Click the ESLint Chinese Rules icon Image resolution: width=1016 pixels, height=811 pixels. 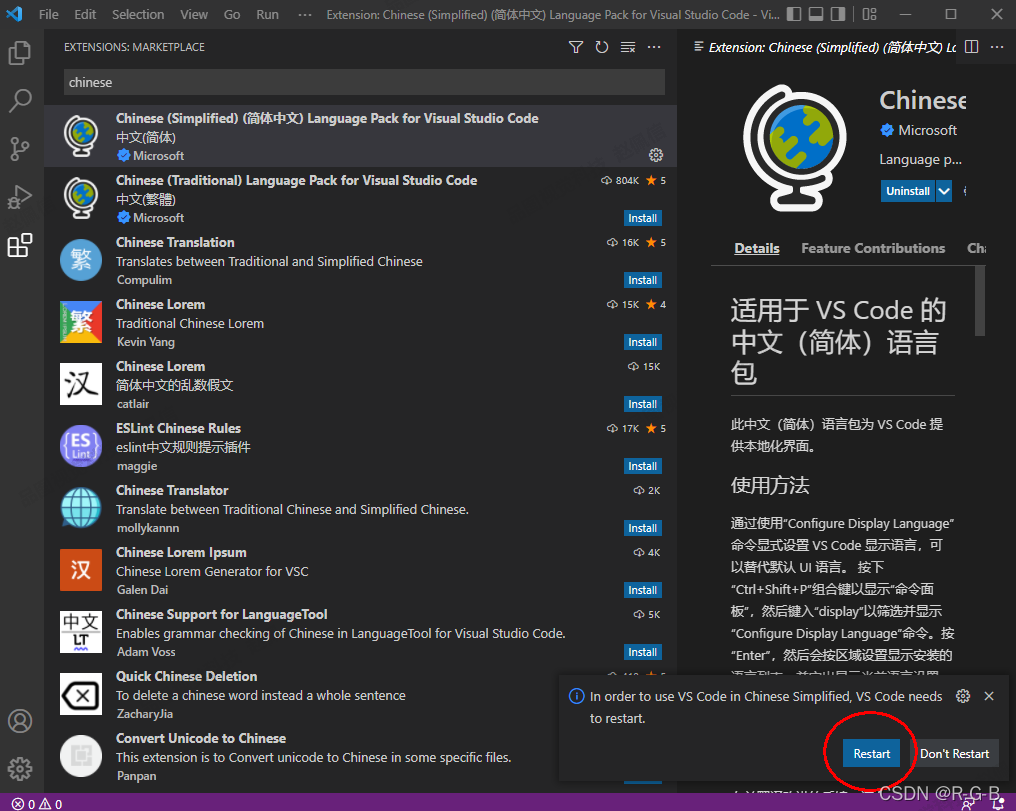coord(81,446)
